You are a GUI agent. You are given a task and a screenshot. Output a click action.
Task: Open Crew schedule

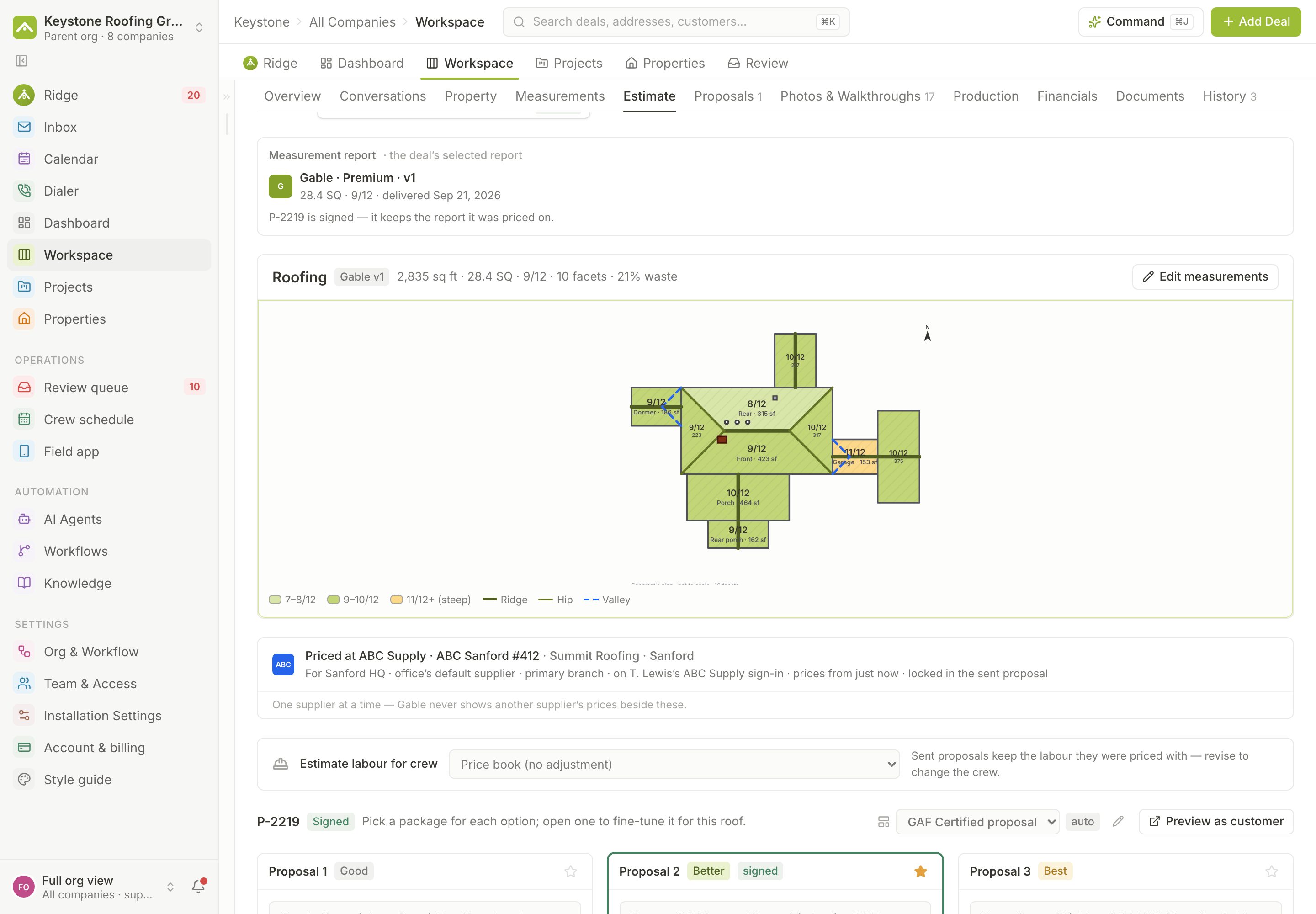(x=109, y=420)
